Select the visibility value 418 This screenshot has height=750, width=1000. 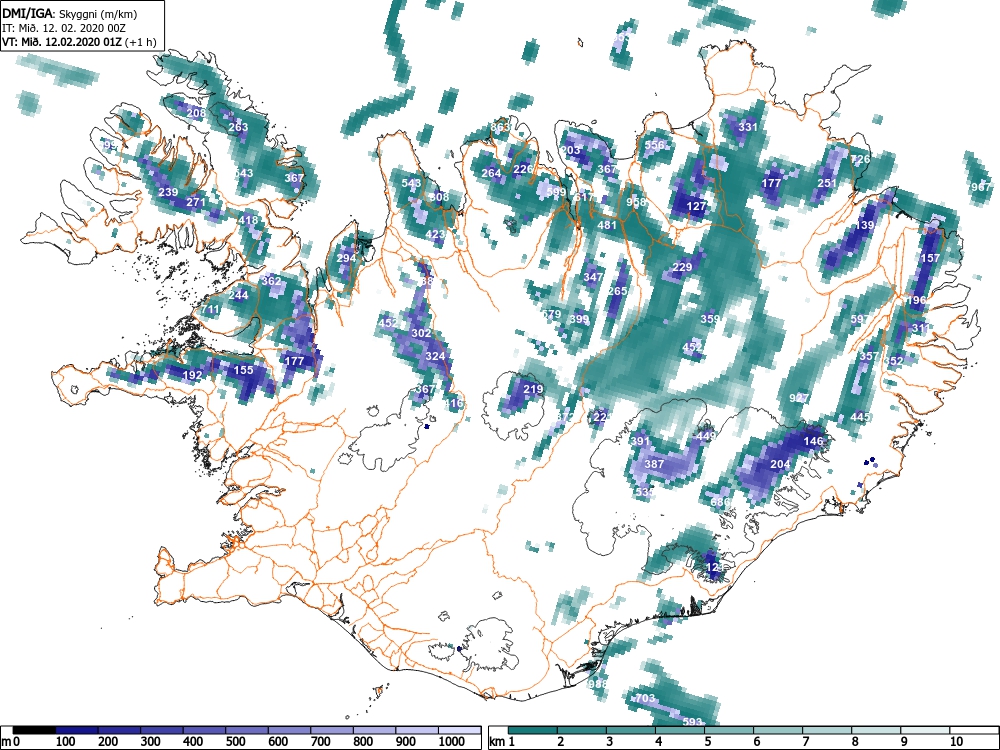click(x=248, y=220)
